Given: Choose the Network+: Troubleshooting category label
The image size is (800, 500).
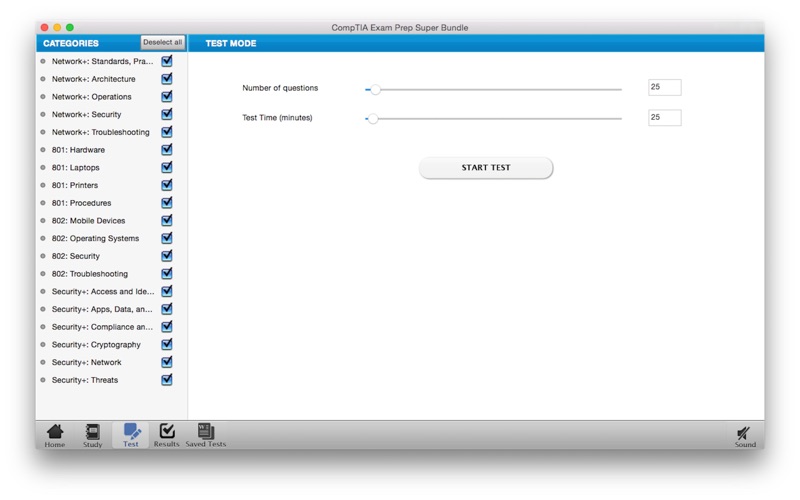Looking at the screenshot, I should [x=100, y=132].
